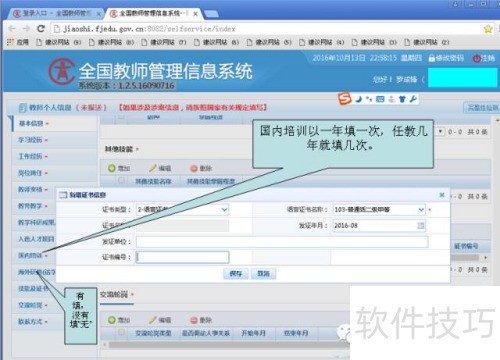This screenshot has height=360, width=500.
Task: Click the 修改密码 lock icon in the header
Action: pos(432,58)
